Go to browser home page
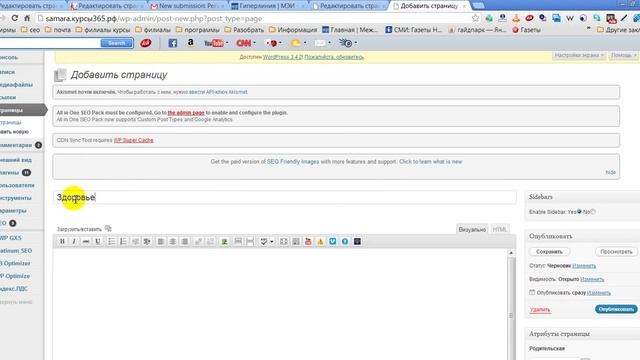Screen dimensions: 640x360 coord(27,18)
